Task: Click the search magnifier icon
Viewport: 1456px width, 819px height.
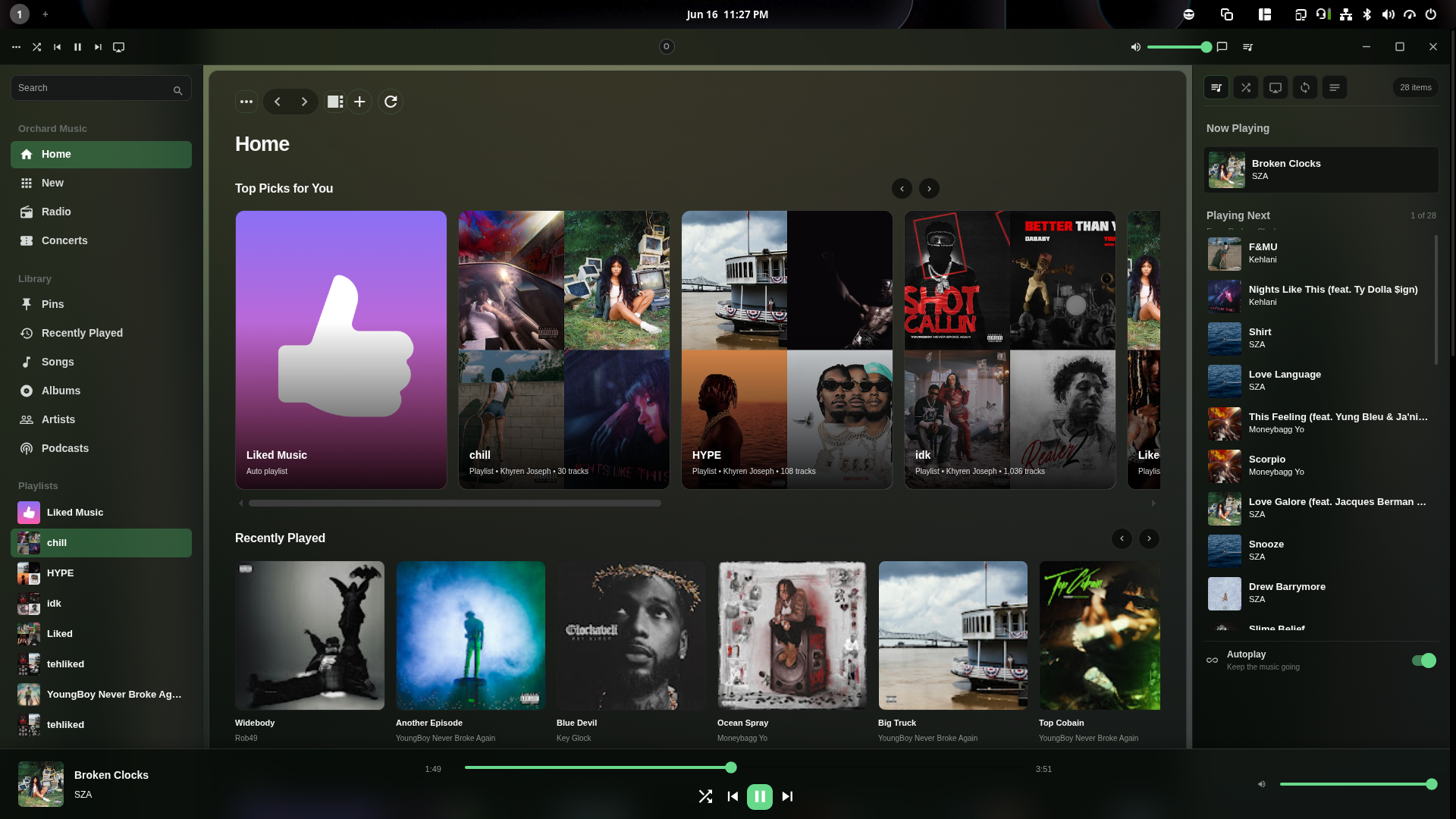Action: click(177, 90)
